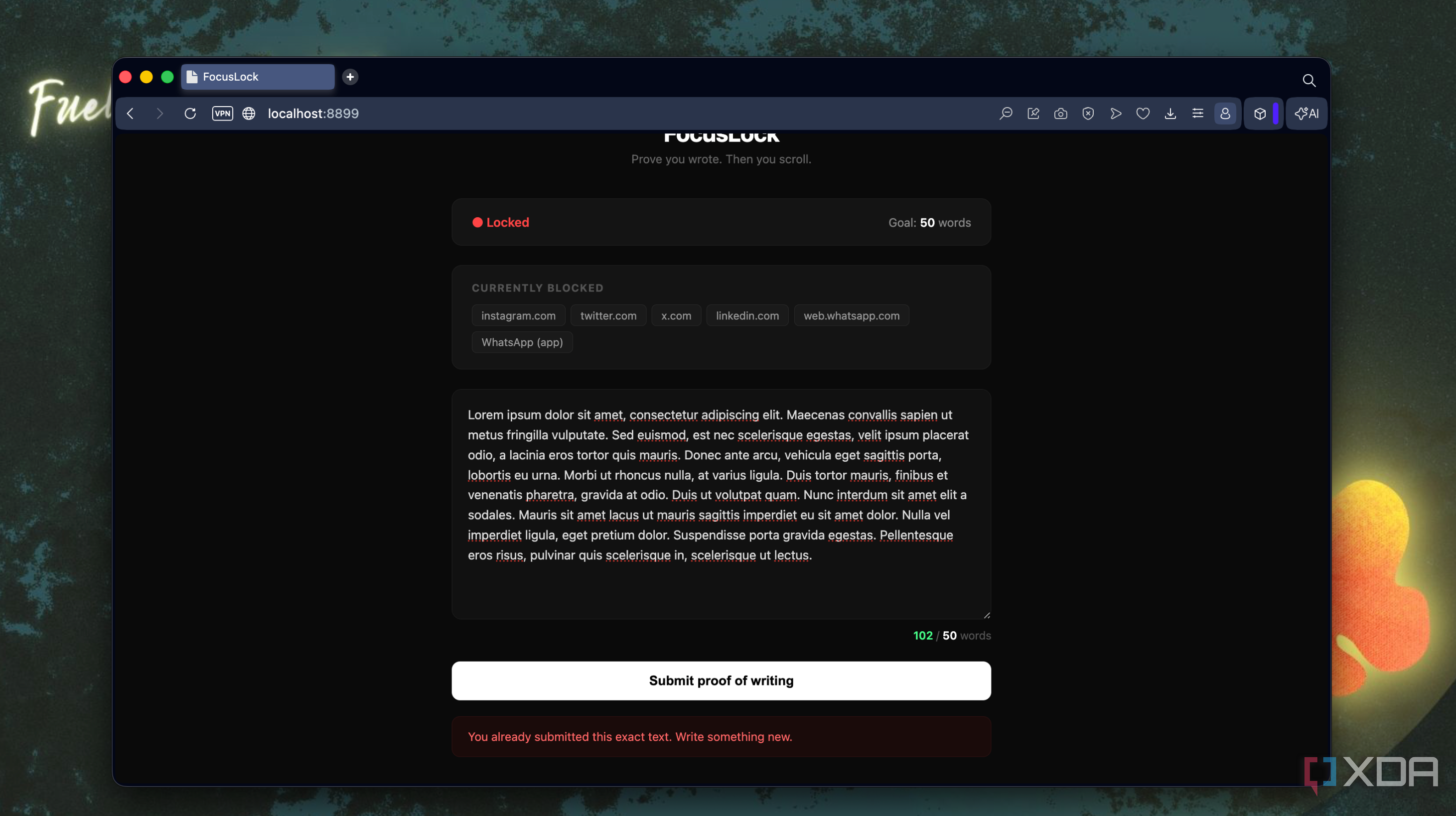
Task: Open the easy setup sliders icon
Action: (x=1198, y=114)
